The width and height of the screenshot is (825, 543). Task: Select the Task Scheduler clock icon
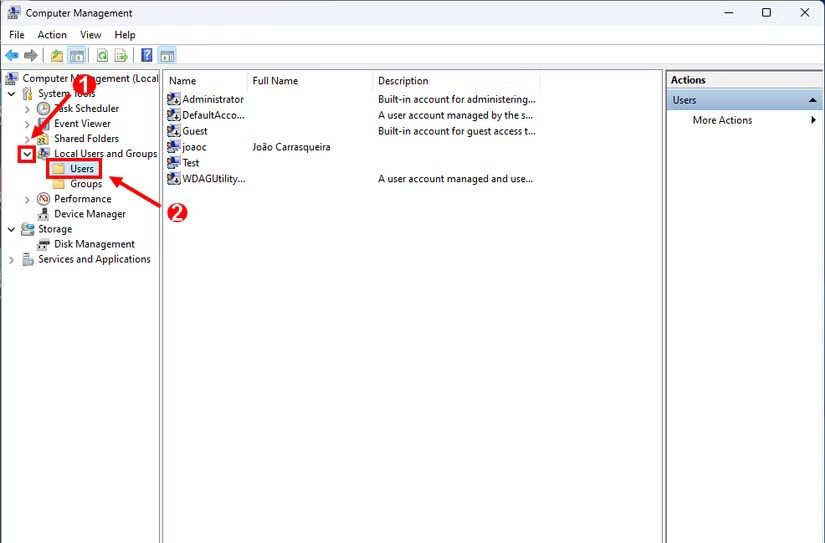tap(43, 108)
